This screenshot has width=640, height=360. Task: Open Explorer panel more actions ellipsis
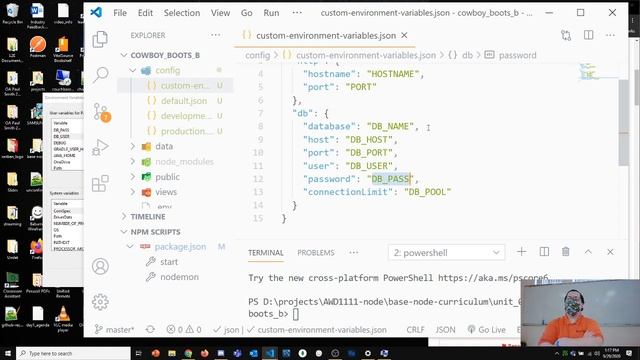click(x=216, y=36)
